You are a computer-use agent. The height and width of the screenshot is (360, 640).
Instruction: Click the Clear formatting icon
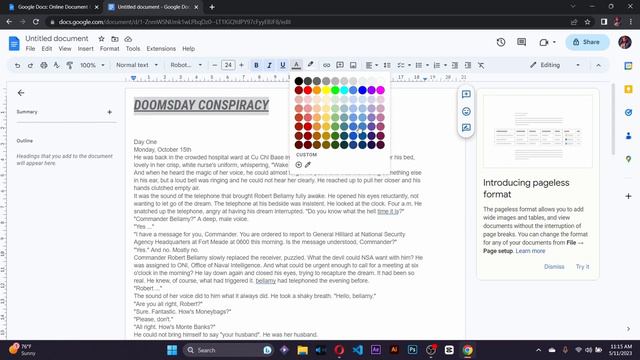481,65
